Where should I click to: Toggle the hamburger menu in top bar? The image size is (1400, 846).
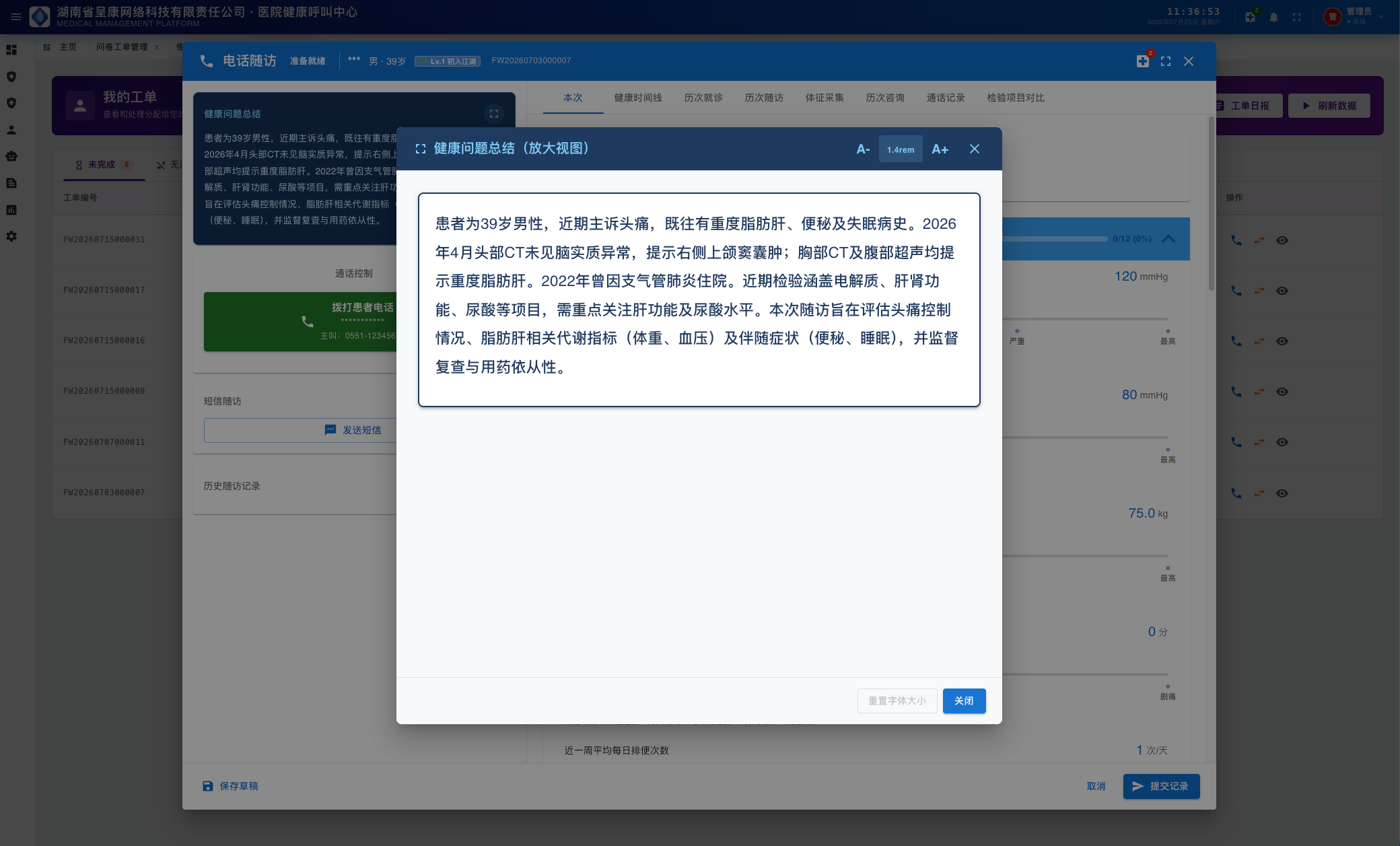pos(15,17)
